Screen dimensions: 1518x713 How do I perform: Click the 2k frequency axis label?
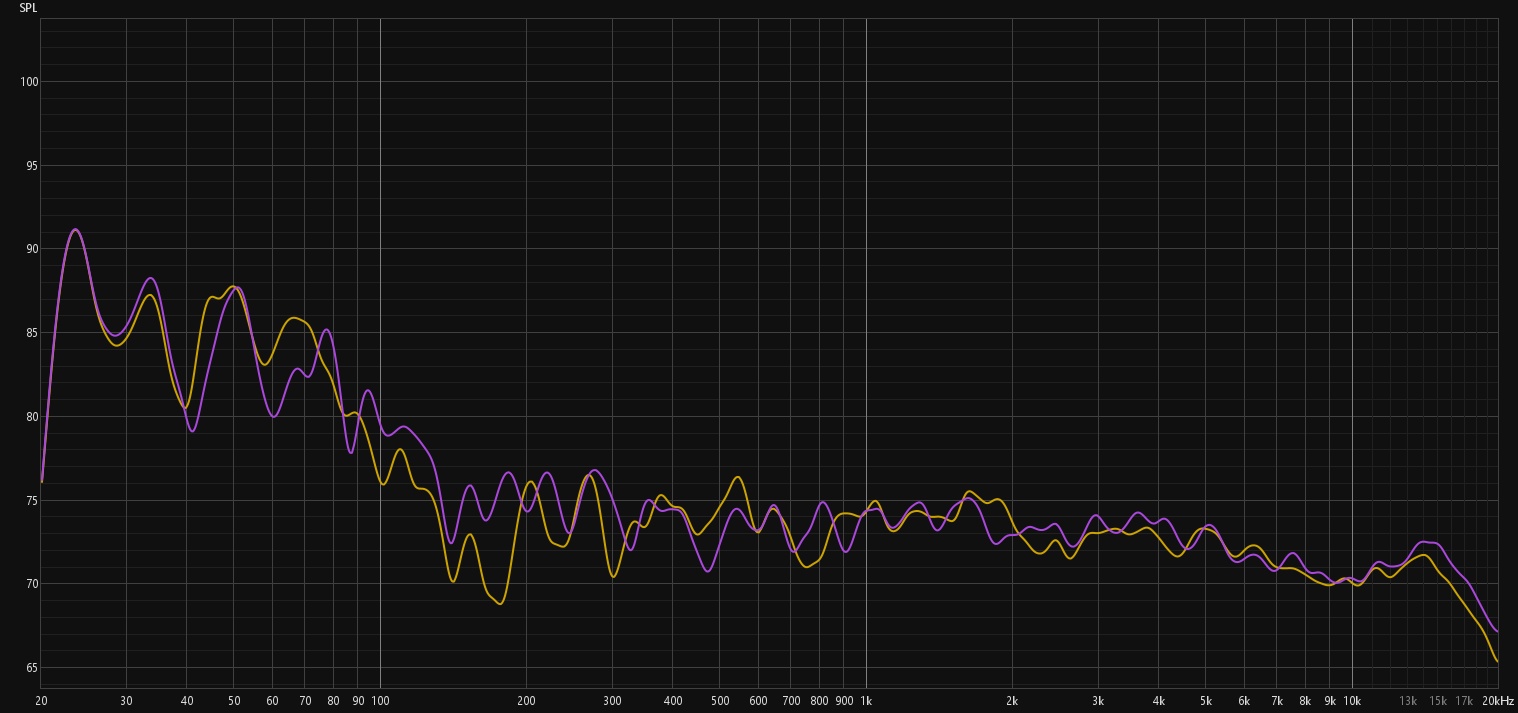click(x=1012, y=701)
